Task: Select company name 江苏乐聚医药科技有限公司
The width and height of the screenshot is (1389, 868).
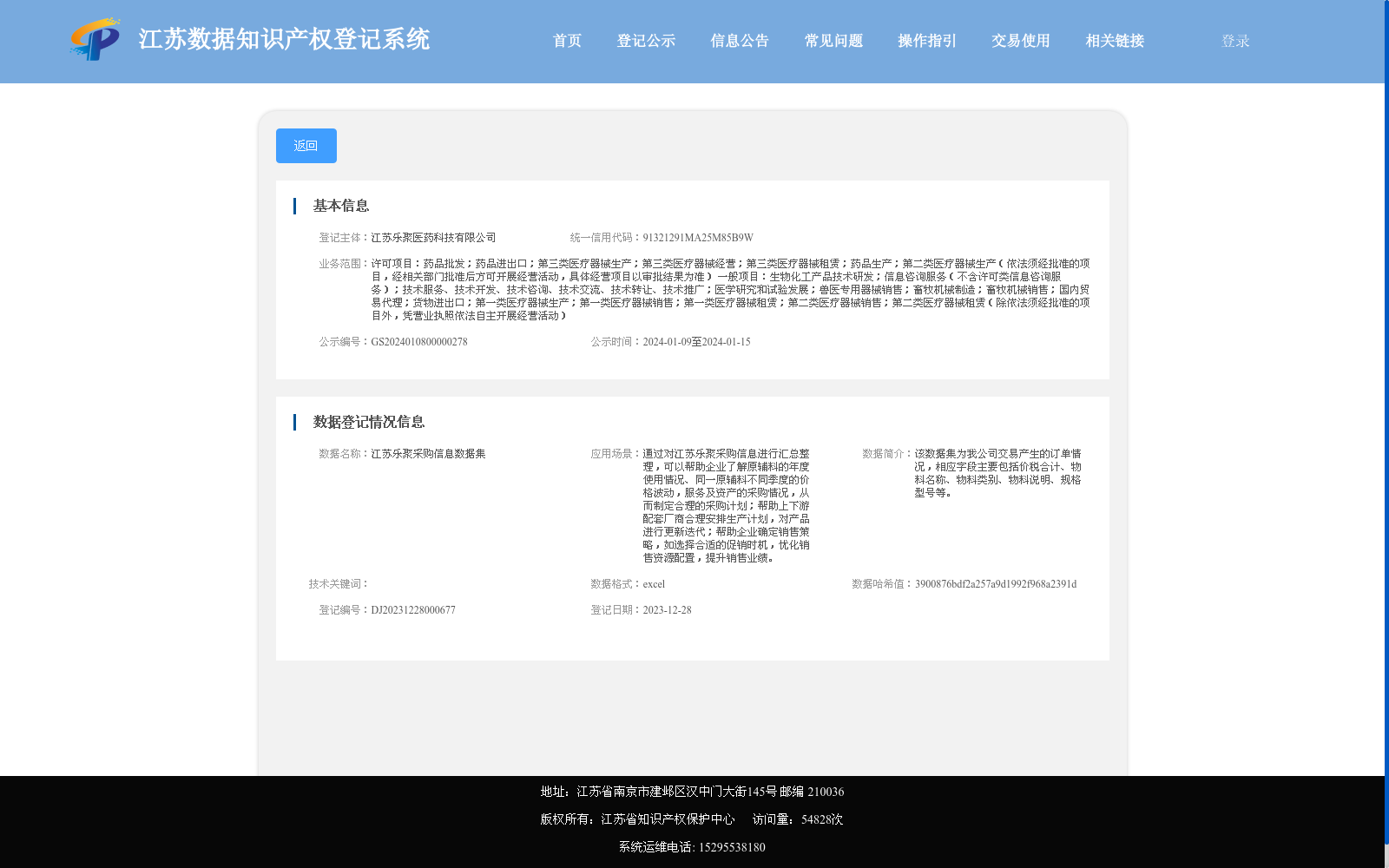Action: click(433, 238)
